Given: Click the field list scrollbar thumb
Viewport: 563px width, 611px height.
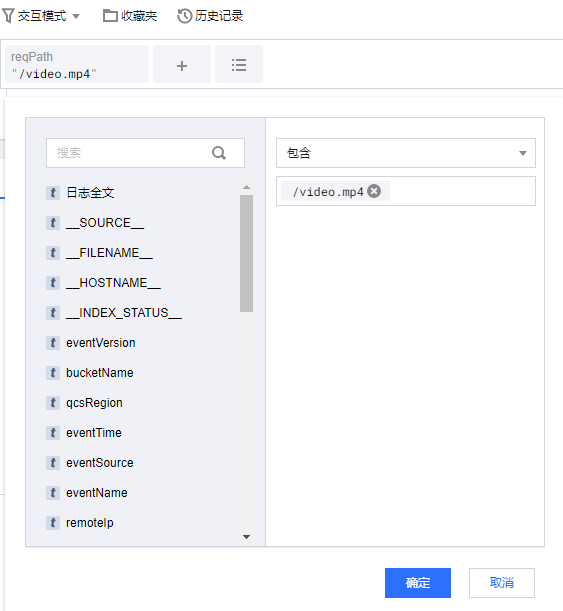Looking at the screenshot, I should pos(246,253).
